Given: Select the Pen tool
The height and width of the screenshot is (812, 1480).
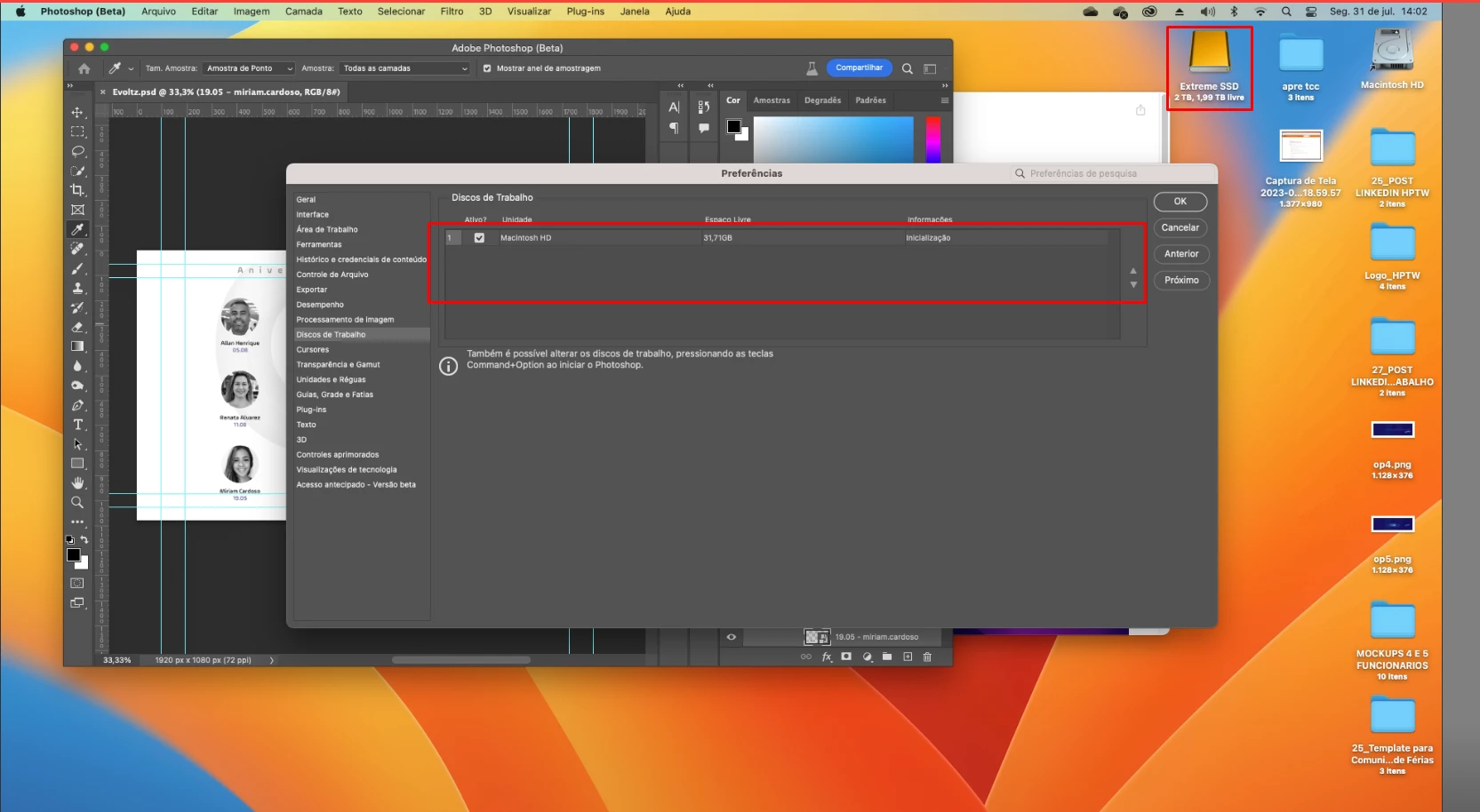Looking at the screenshot, I should pyautogui.click(x=77, y=405).
